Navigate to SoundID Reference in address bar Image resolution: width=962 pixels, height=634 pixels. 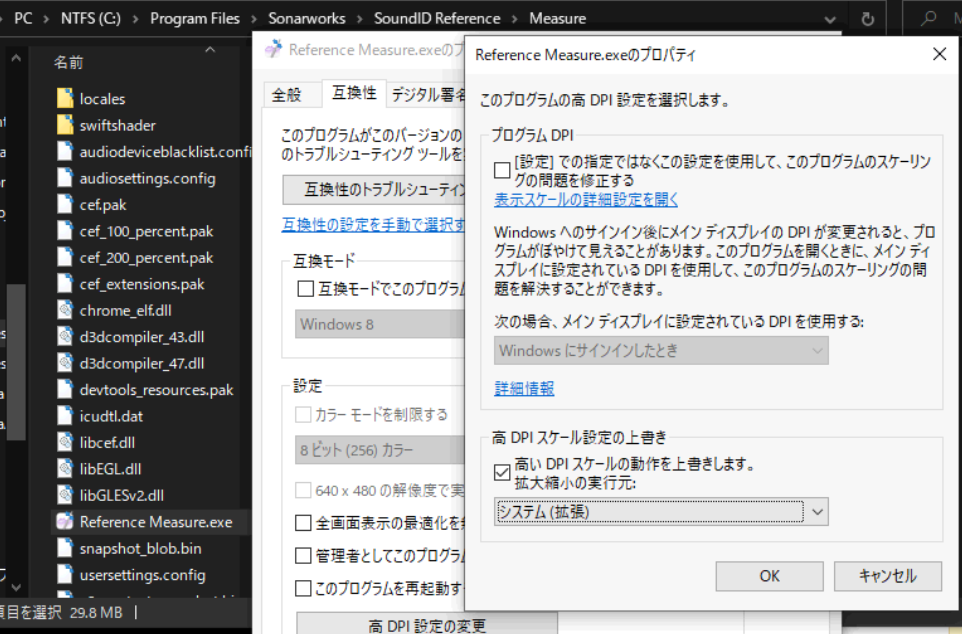437,19
